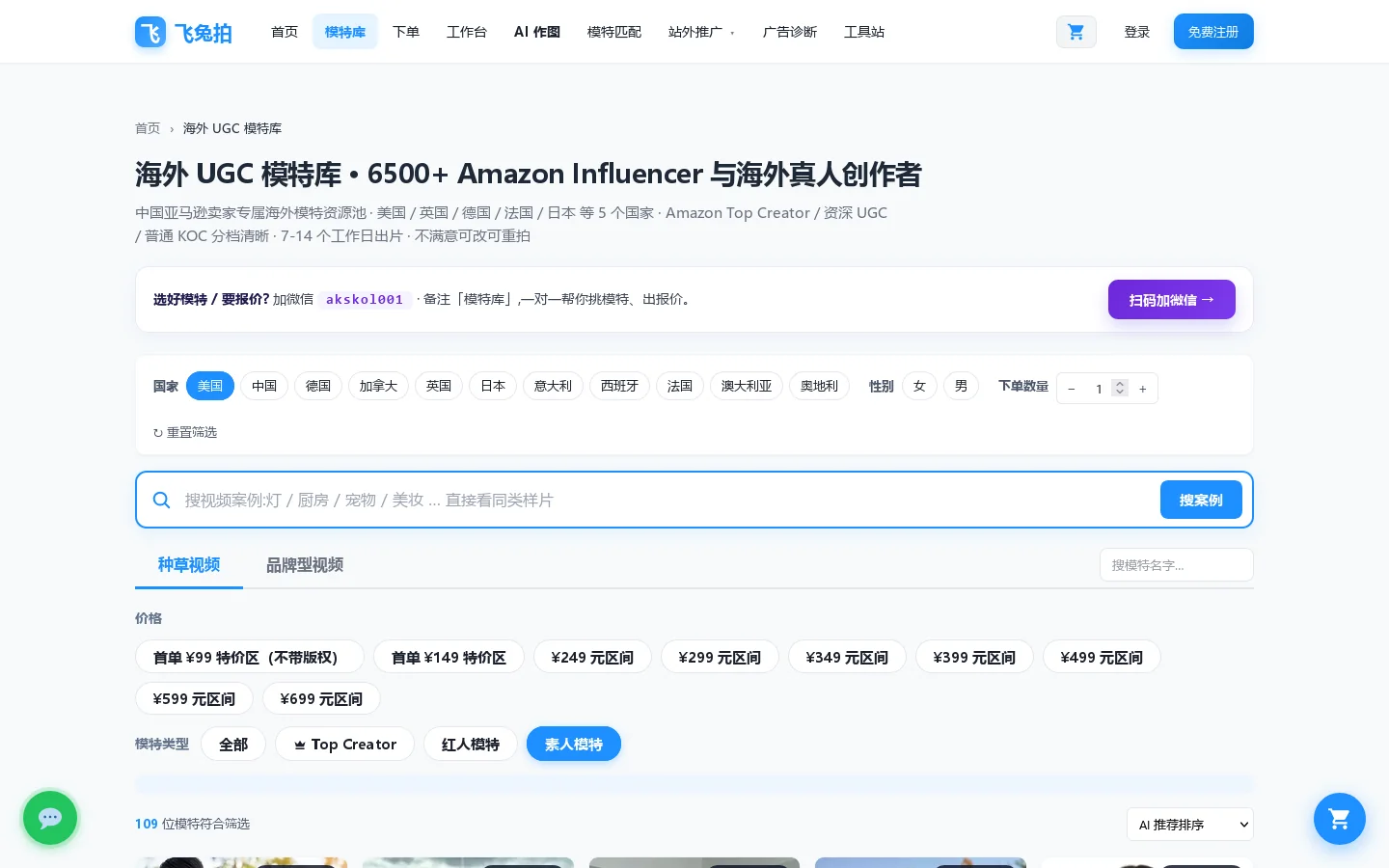The width and height of the screenshot is (1389, 868).
Task: Select ¥499 元区间 price filter
Action: (1102, 657)
